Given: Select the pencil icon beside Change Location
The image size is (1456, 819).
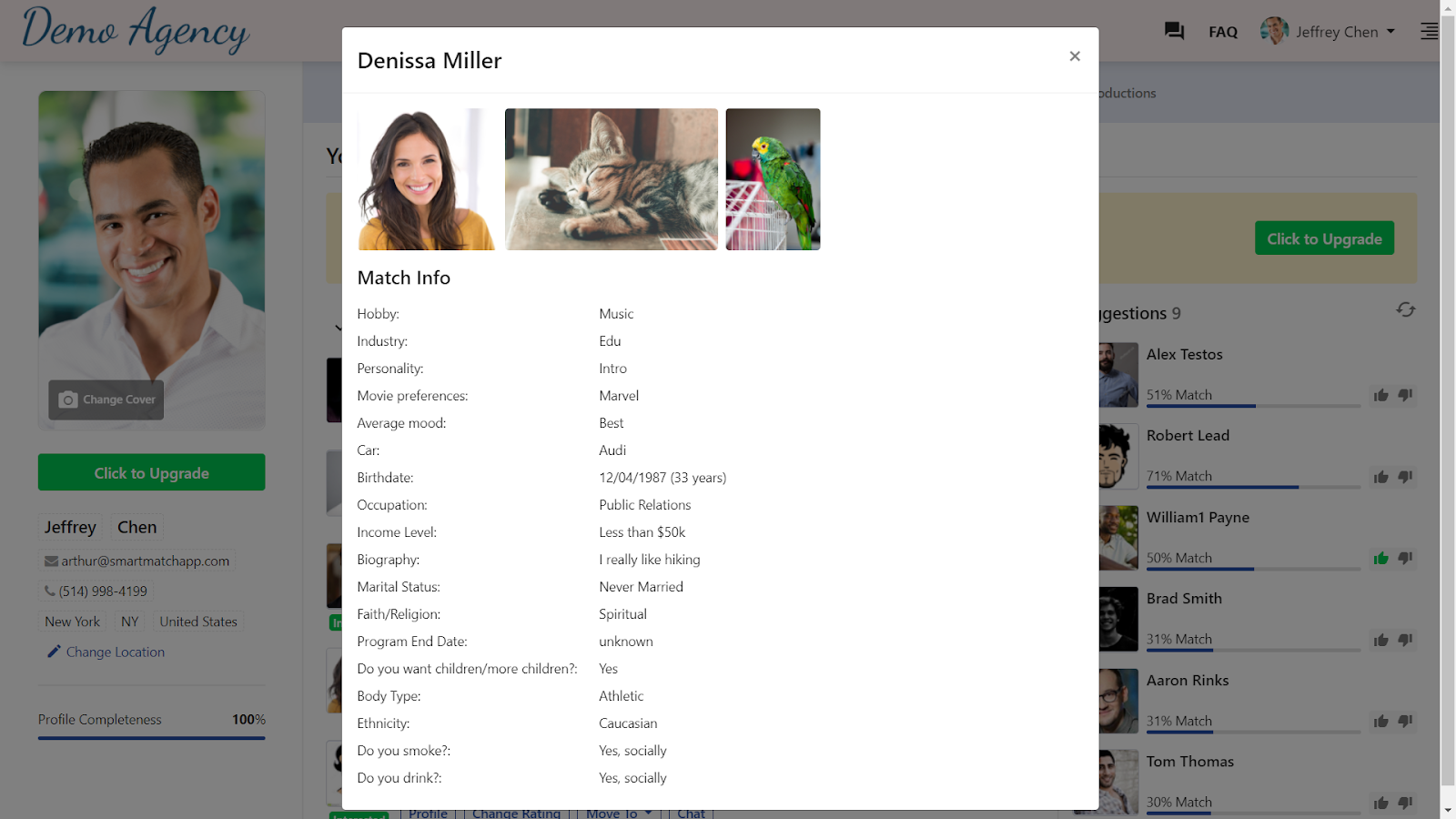Looking at the screenshot, I should click(53, 652).
